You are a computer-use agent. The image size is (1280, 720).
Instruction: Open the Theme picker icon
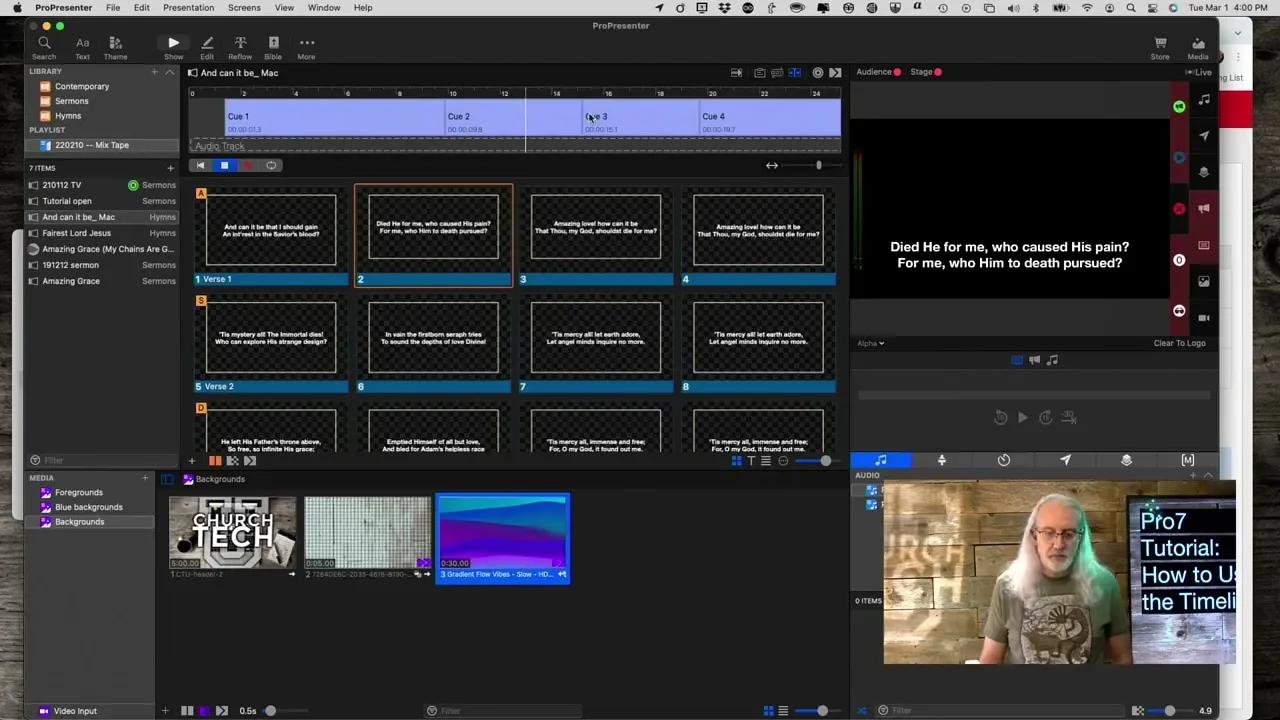(115, 47)
